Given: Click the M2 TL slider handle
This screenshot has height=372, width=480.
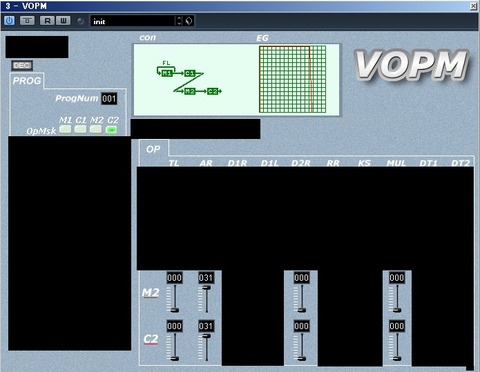Looking at the screenshot, I should coord(175,310).
